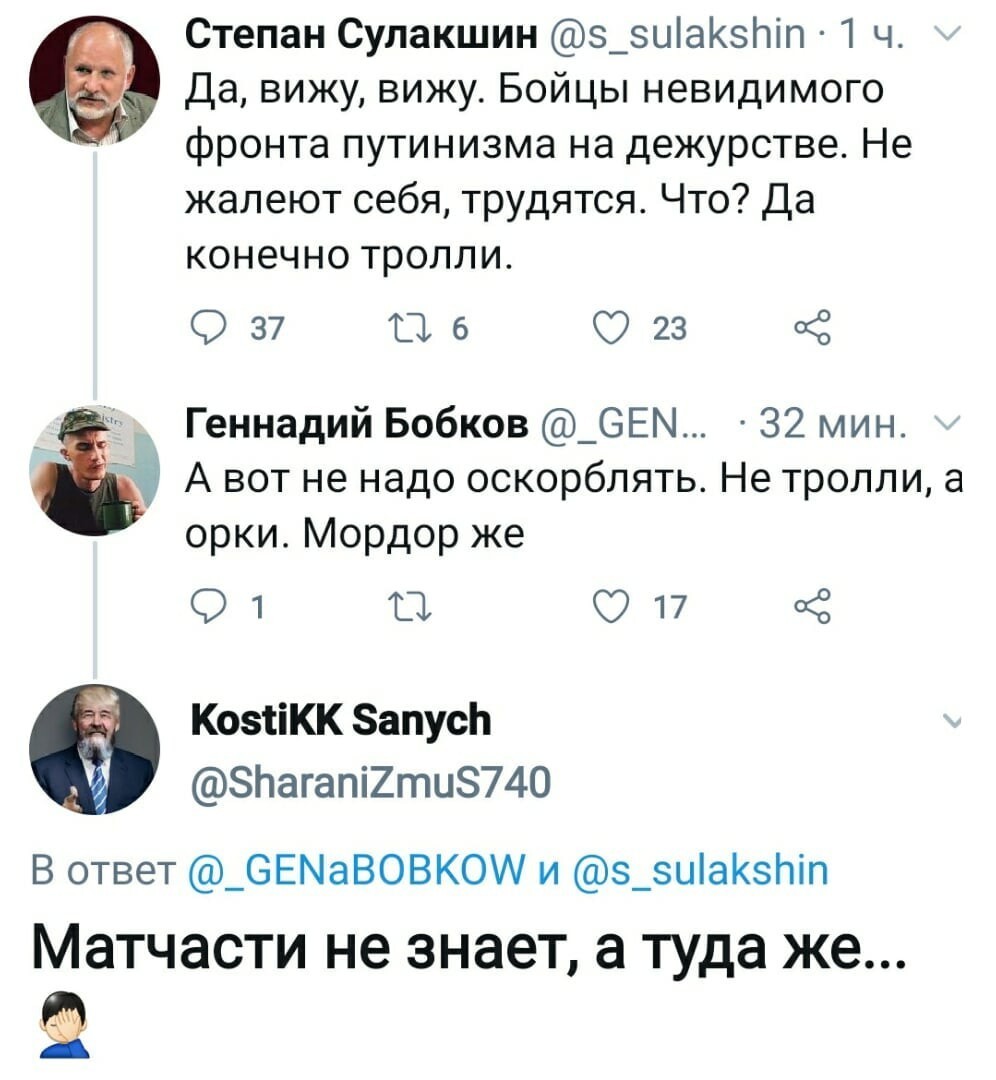Viewport: 996px width, 1080px height.
Task: Like Степан Сулакшин's tweet
Action: [611, 329]
